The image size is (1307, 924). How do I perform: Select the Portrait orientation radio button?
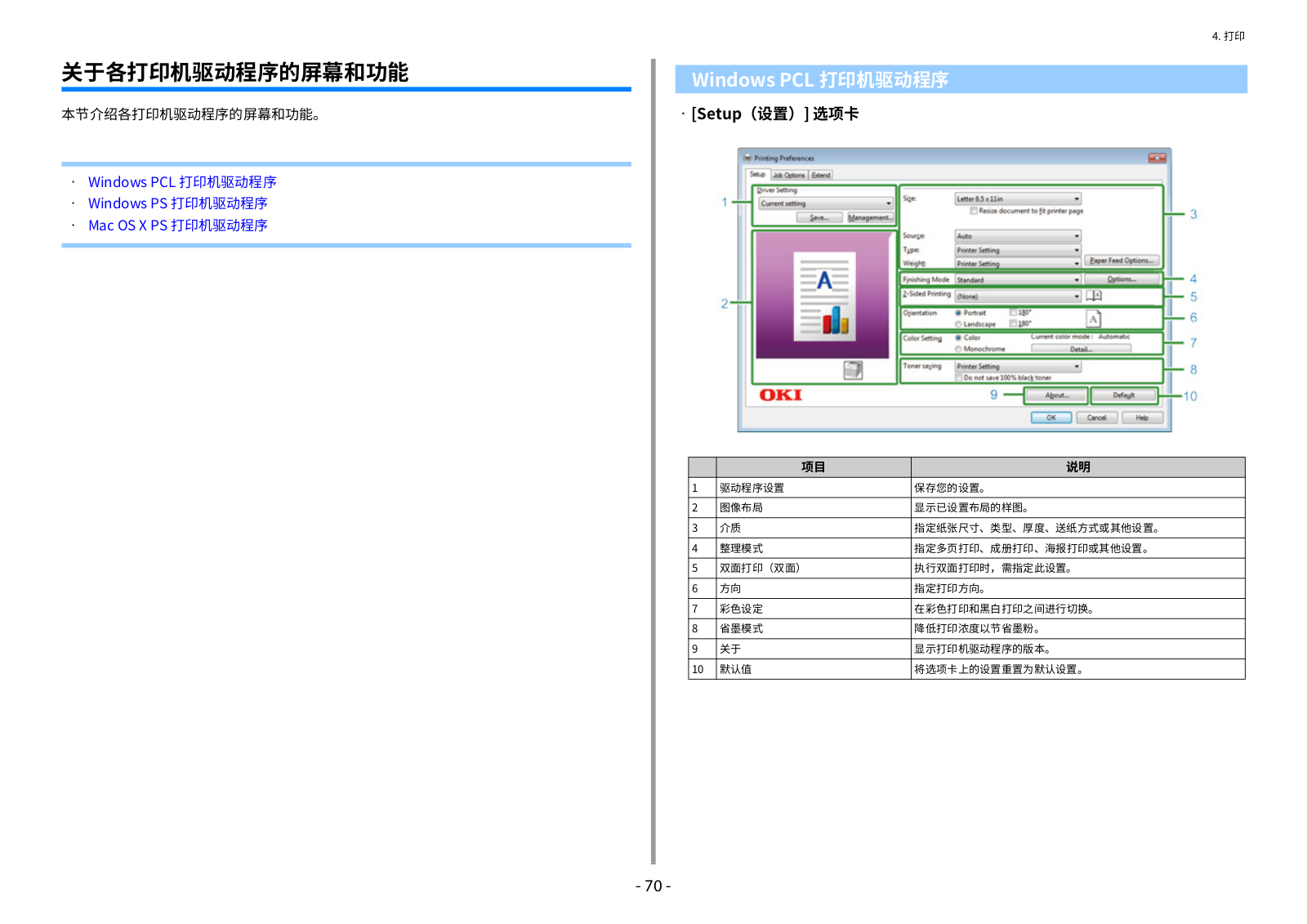(959, 313)
